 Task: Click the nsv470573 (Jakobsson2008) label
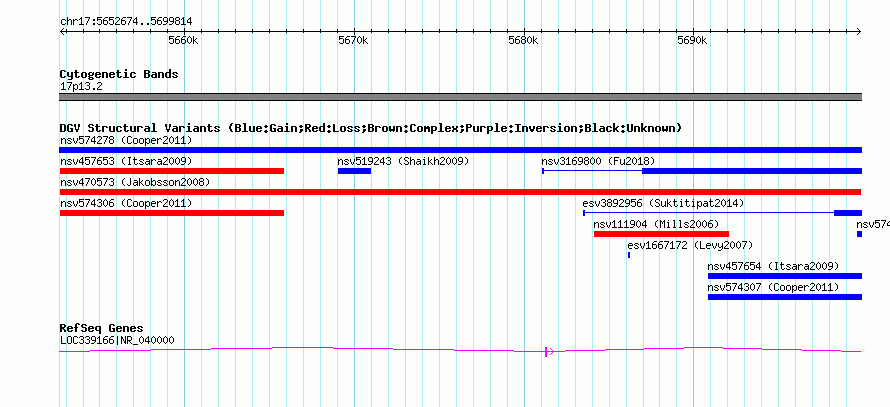(x=135, y=182)
